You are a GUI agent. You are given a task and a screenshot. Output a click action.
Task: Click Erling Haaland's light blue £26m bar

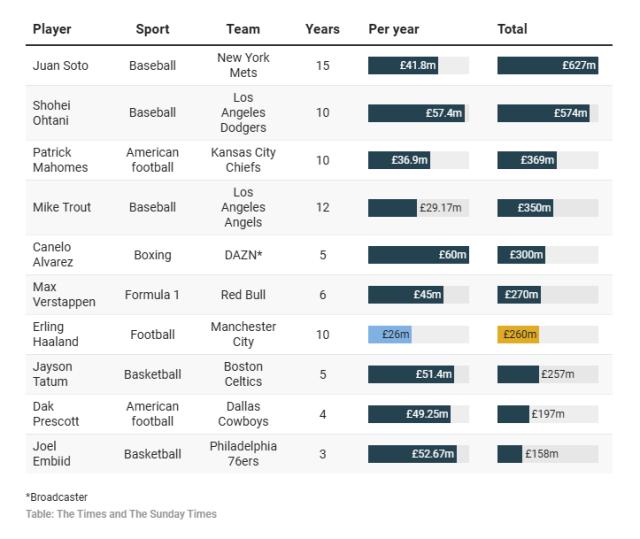(390, 334)
